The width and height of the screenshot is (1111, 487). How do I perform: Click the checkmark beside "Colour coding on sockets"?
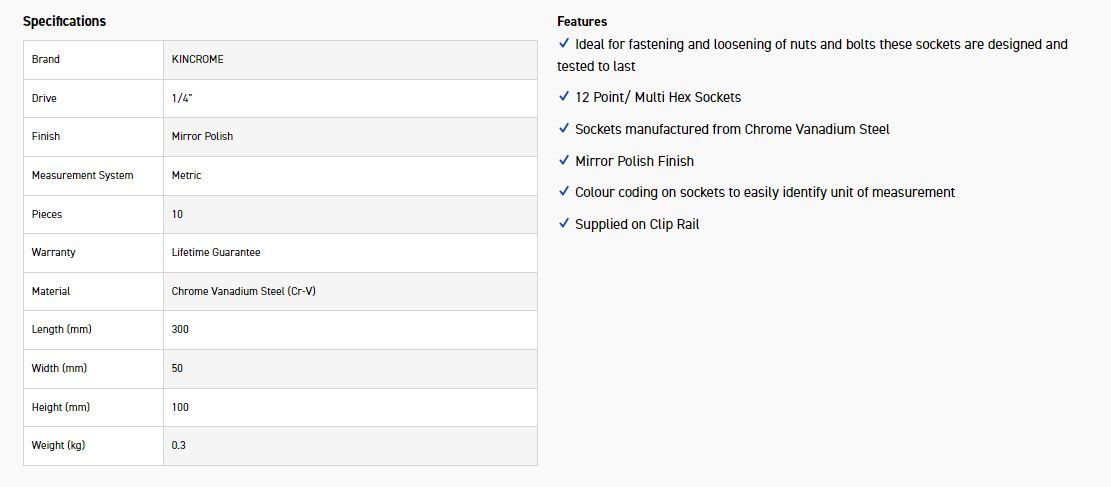(564, 192)
